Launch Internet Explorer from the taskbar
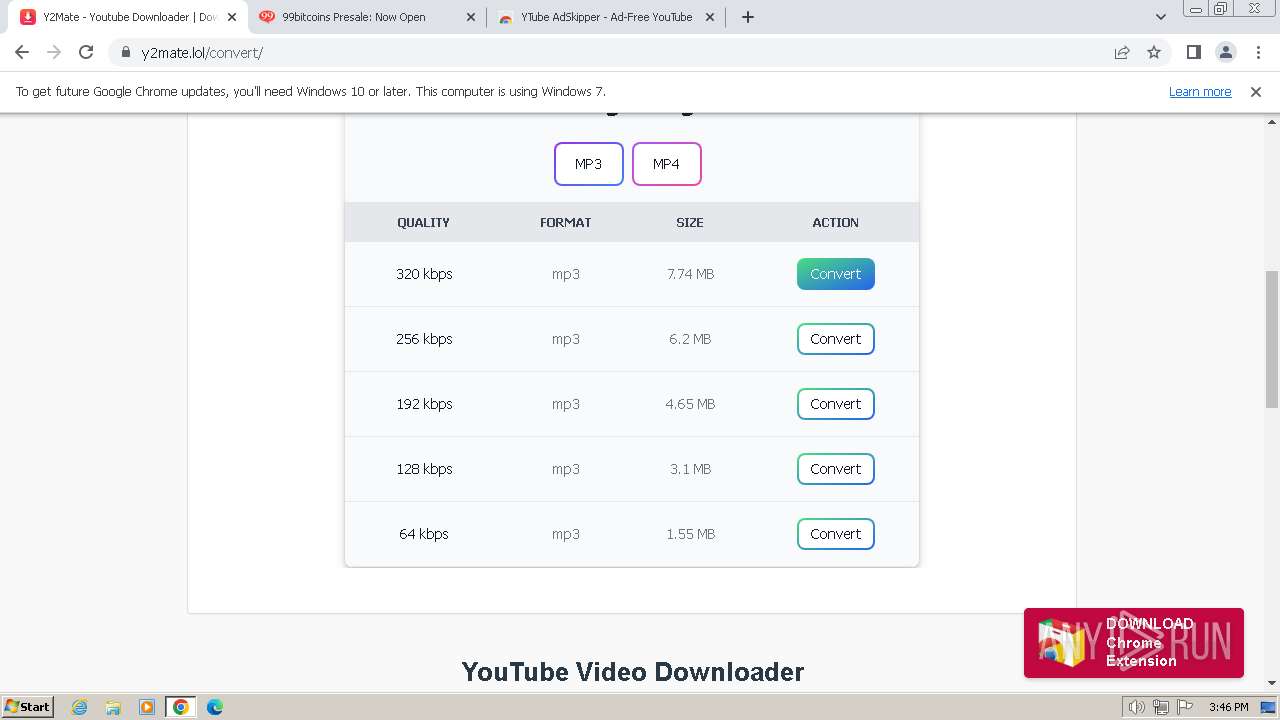Screen dimensions: 1280x720 coord(79,707)
